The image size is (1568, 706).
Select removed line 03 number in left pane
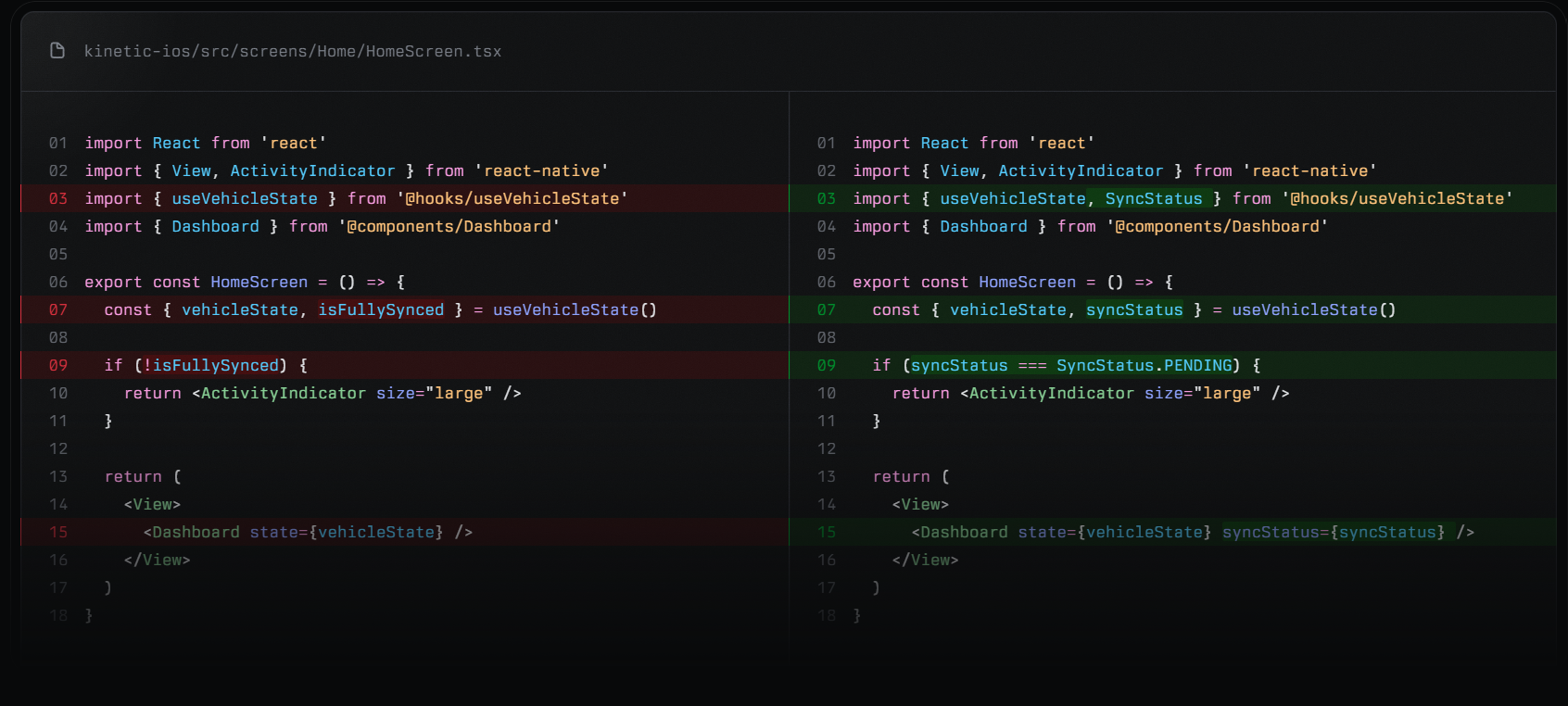58,198
